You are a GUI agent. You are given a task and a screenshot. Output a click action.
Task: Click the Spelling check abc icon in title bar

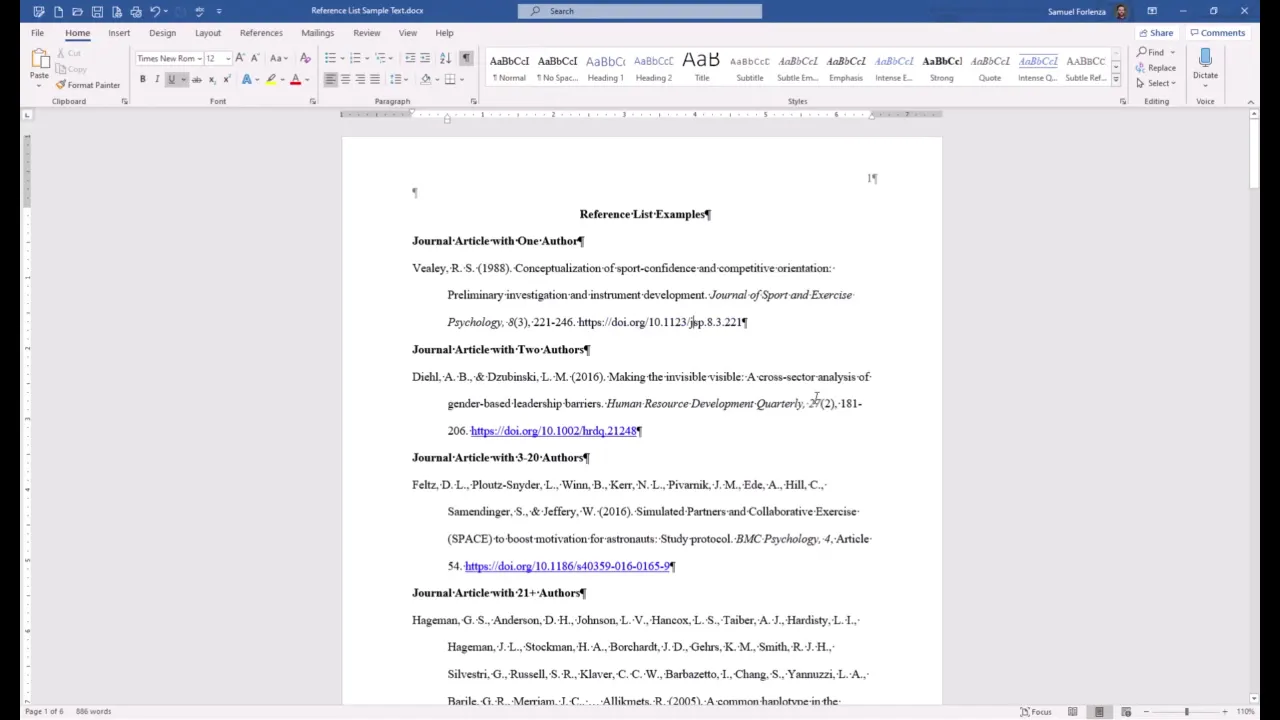point(199,11)
